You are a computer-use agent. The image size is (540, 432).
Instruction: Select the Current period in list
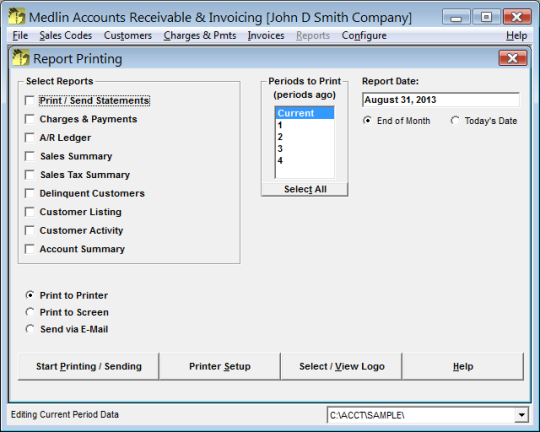[305, 113]
